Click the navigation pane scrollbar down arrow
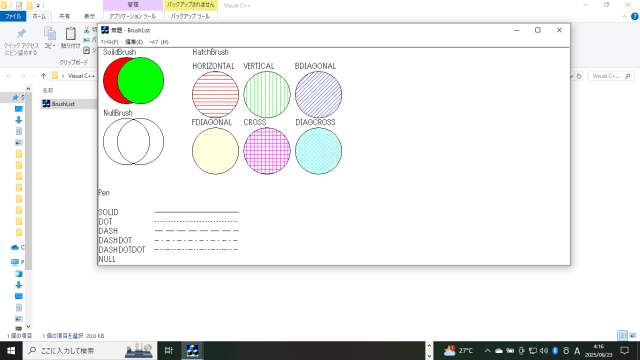This screenshot has height=360, width=640. [x=28, y=327]
